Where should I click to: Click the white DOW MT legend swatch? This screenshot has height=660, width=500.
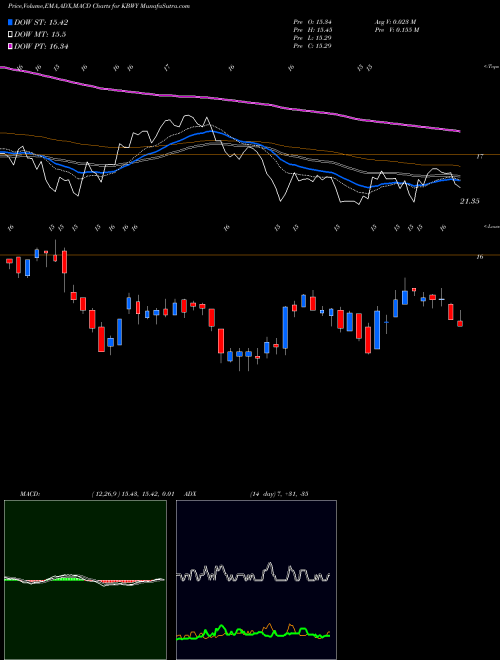[x=11, y=35]
